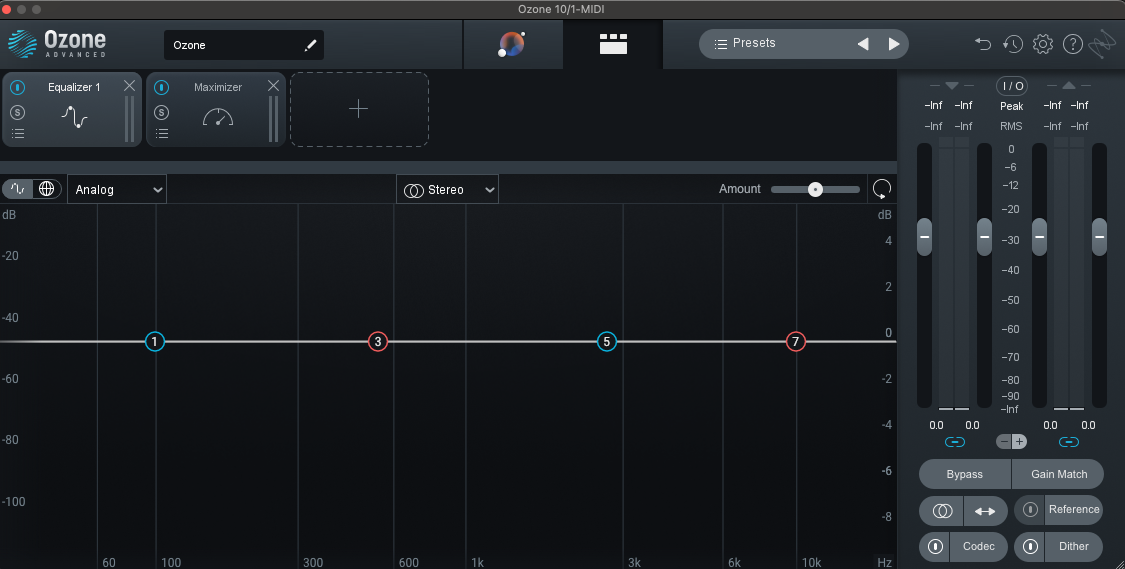This screenshot has height=569, width=1125.
Task: Open the Presets list dropdown
Action: [x=772, y=44]
